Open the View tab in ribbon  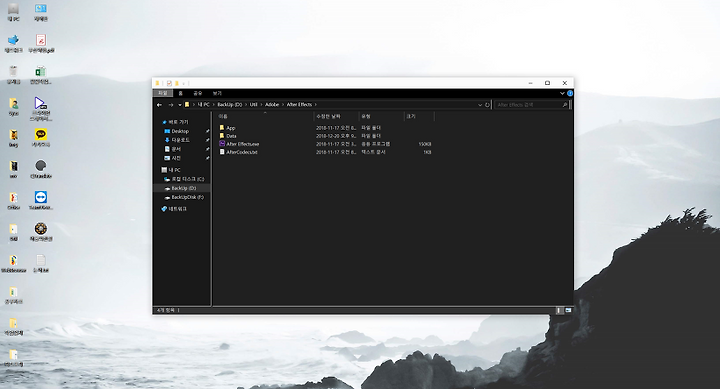[217, 93]
